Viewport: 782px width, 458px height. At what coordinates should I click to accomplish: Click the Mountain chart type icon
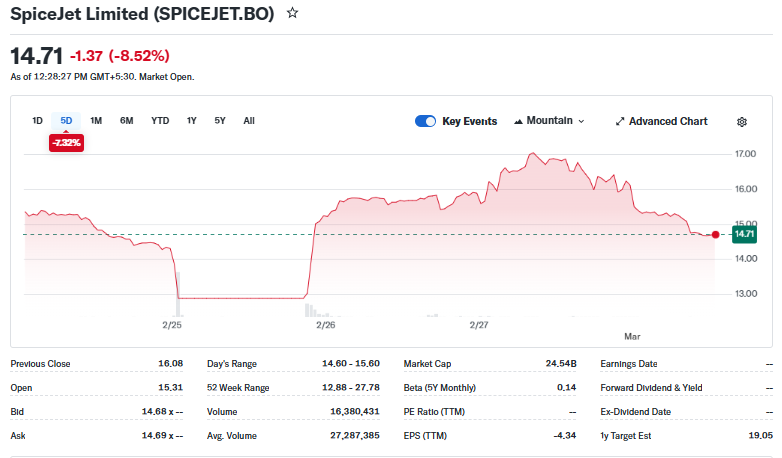(518, 121)
